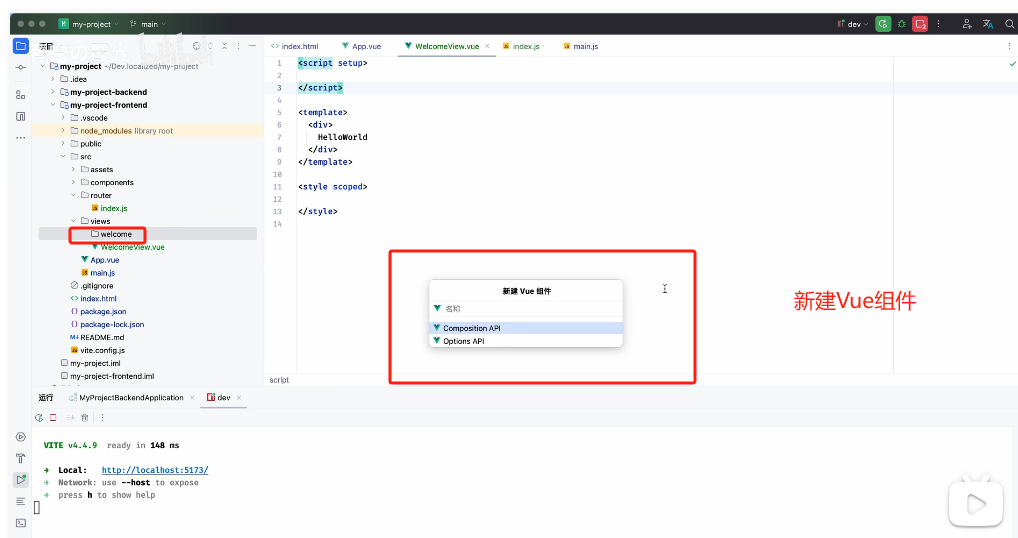Open more run actions in the title bar
Viewport: 1018px width, 538px height.
click(938, 24)
